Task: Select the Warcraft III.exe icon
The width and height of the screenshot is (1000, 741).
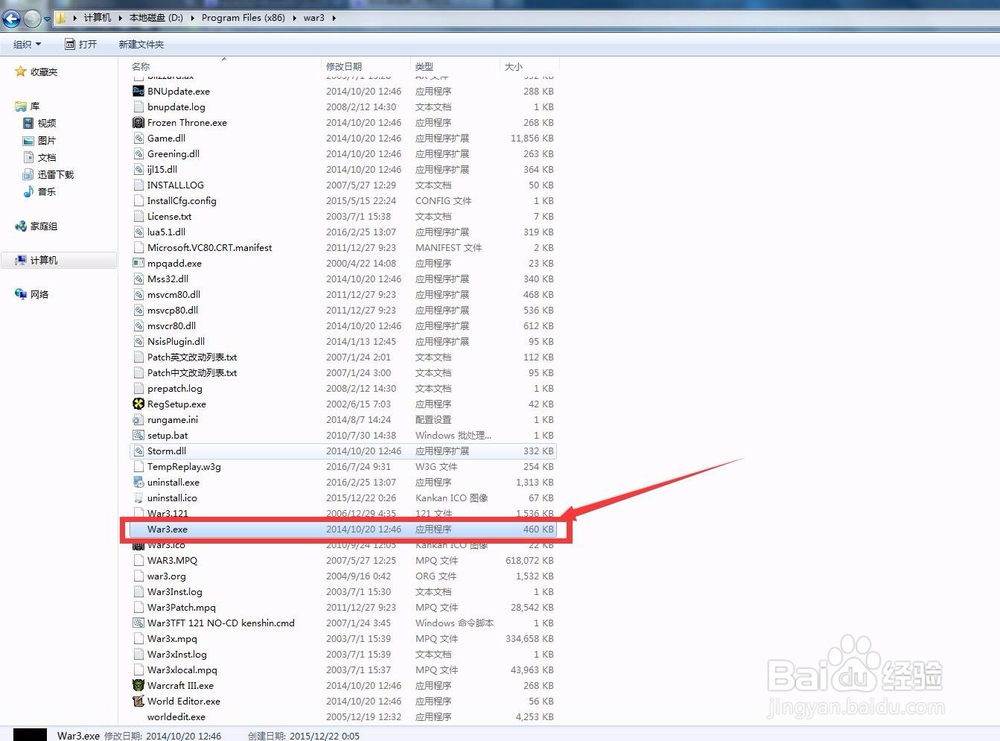Action: [138, 685]
